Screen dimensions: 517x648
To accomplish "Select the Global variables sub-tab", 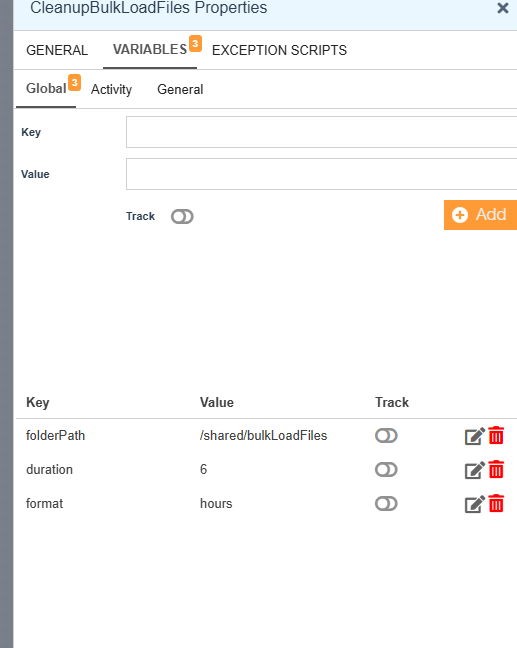I will click(x=46, y=88).
